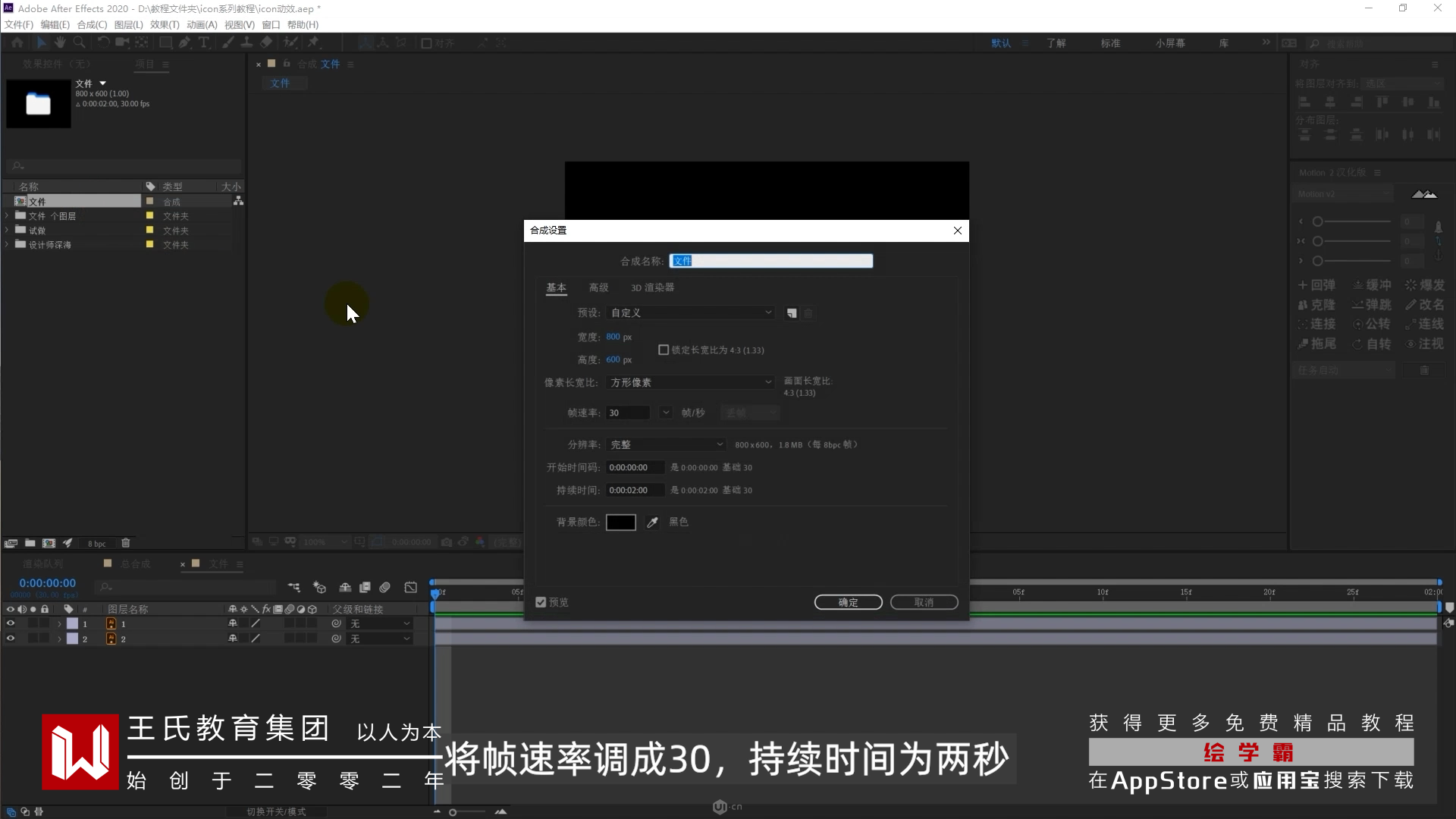The height and width of the screenshot is (819, 1456).
Task: Open the 效果(T) menu
Action: coord(165,25)
